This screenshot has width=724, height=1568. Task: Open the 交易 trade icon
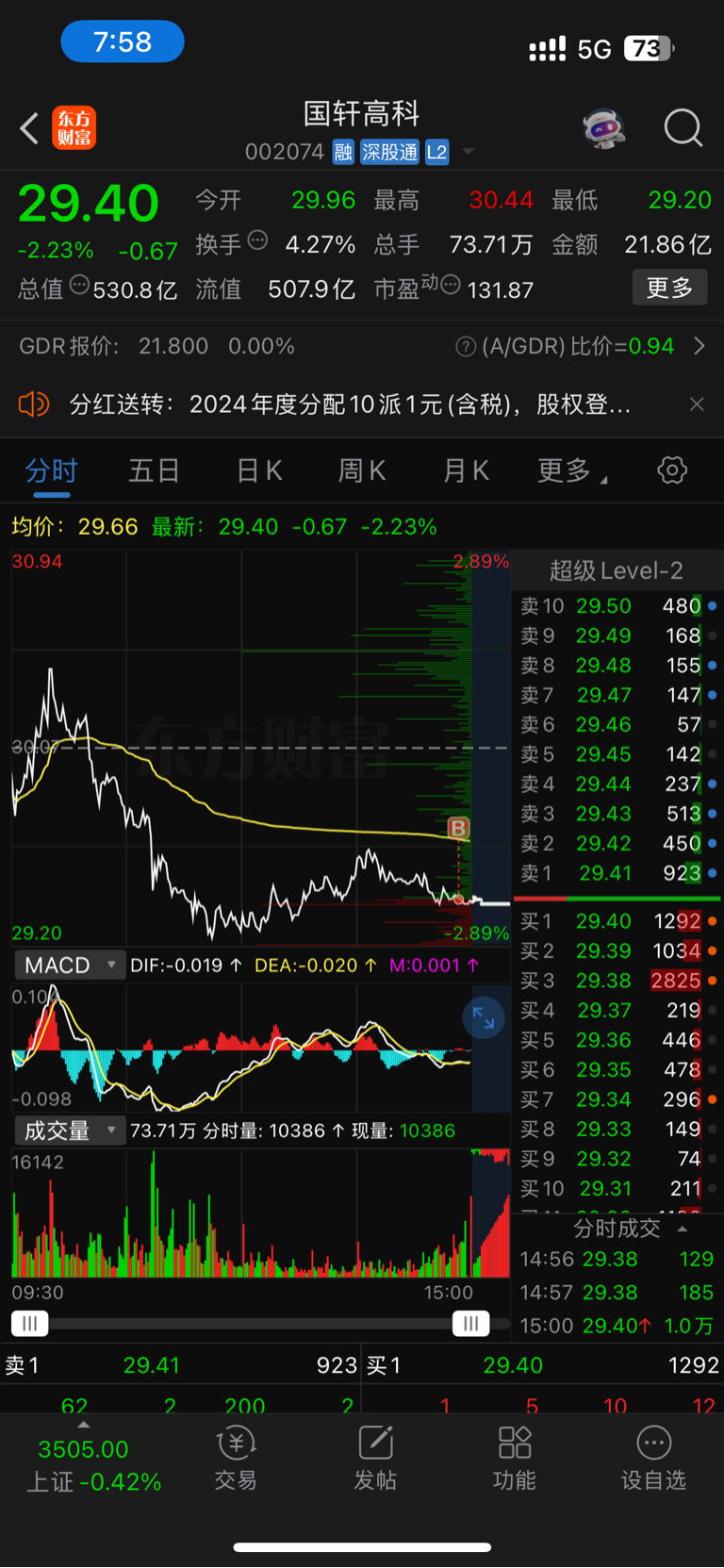click(x=236, y=1458)
